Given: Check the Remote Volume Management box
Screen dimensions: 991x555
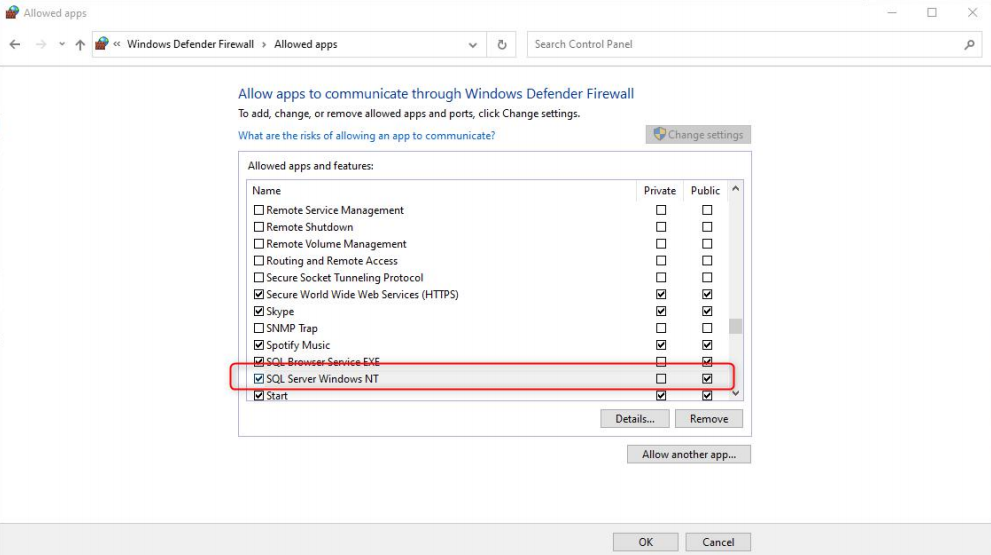Looking at the screenshot, I should (x=258, y=244).
